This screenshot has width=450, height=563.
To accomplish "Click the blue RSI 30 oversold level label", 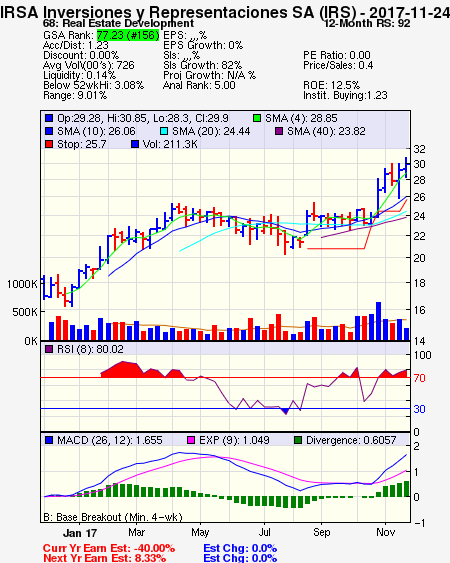I will tap(419, 409).
